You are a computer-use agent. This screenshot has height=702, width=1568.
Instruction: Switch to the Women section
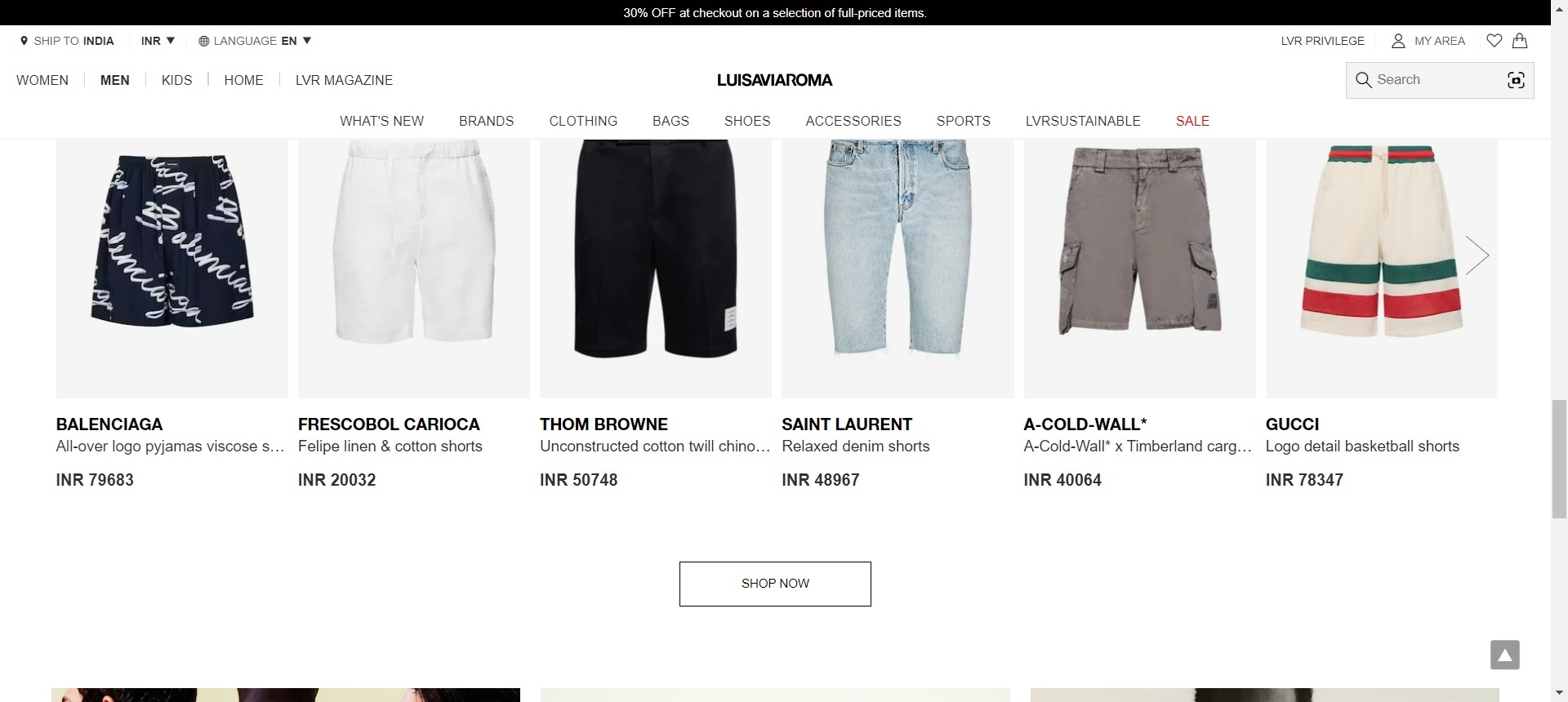[42, 80]
